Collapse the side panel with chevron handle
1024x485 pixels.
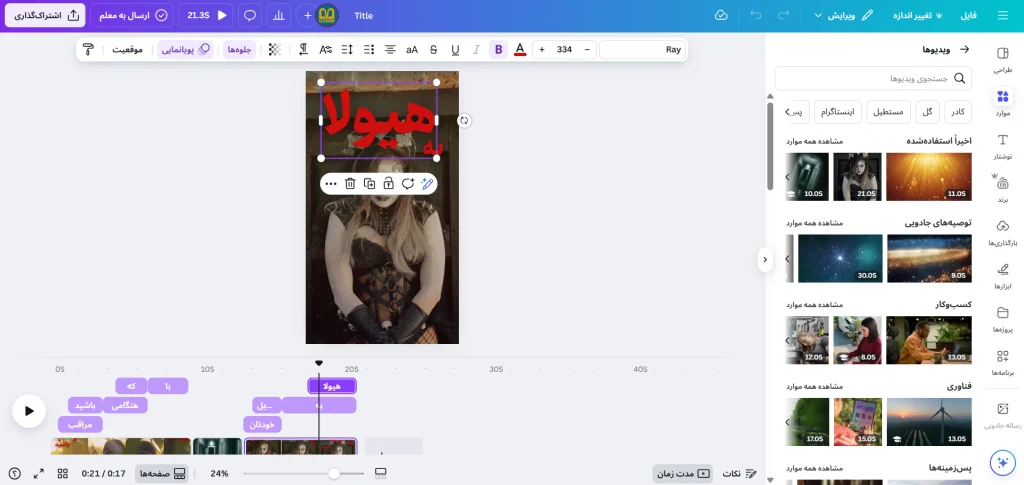click(765, 259)
